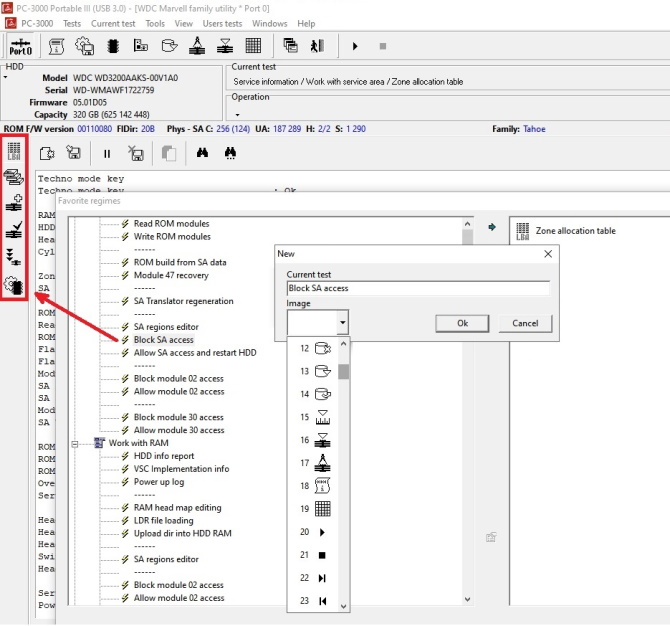Click the platters with plus sidebar icon

[14, 203]
